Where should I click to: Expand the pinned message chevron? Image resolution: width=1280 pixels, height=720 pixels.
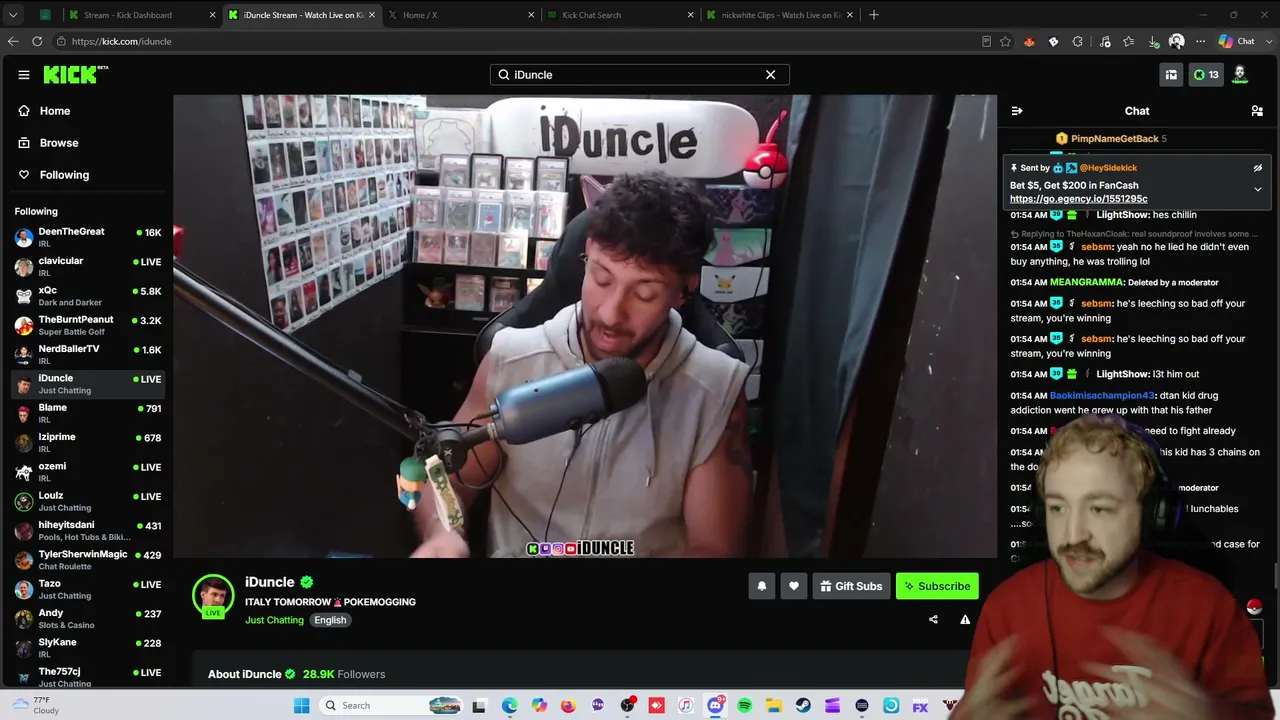[1258, 189]
